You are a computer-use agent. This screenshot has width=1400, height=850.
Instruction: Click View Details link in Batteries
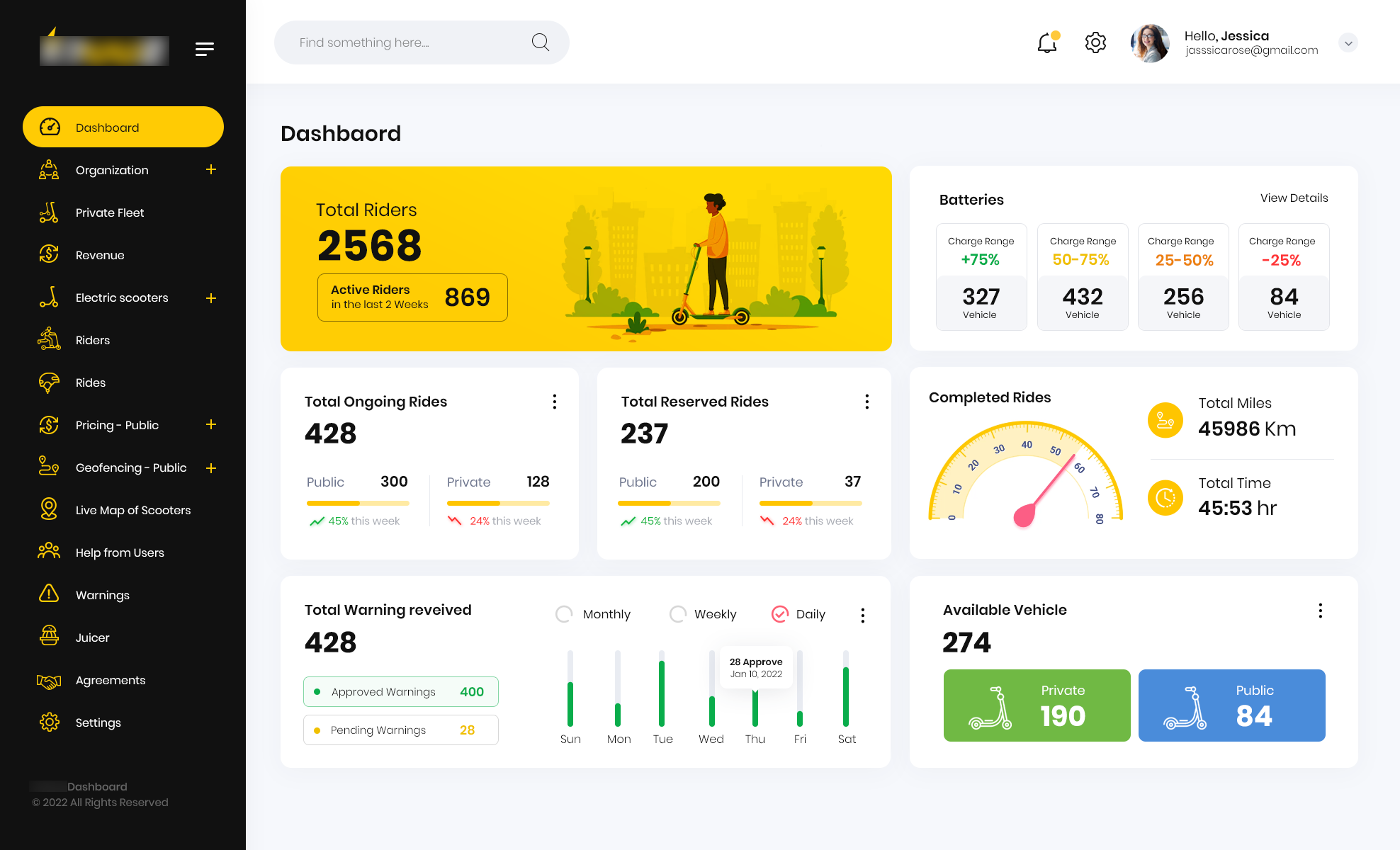(x=1294, y=198)
